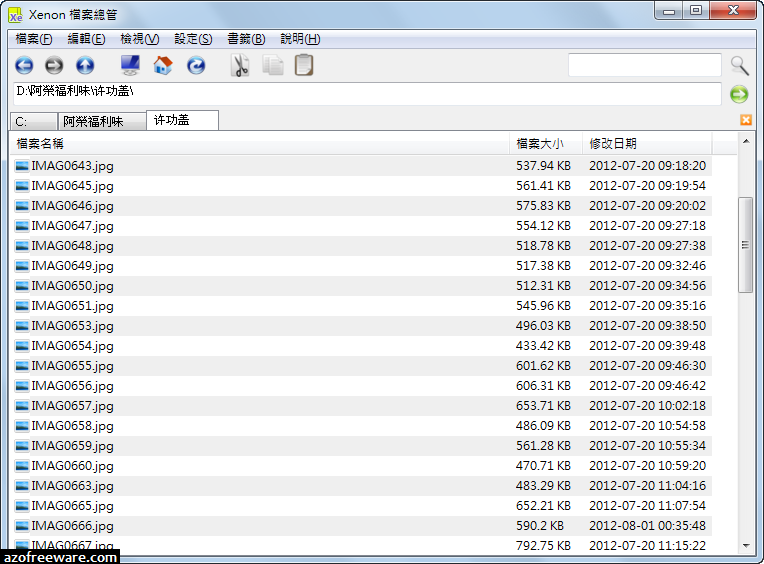Screen dimensions: 764x564
Task: Click in the search text box
Action: [x=645, y=65]
